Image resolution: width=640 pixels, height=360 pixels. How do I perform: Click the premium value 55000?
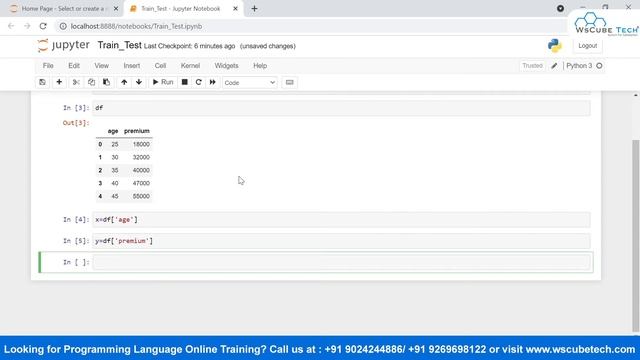pyautogui.click(x=141, y=196)
